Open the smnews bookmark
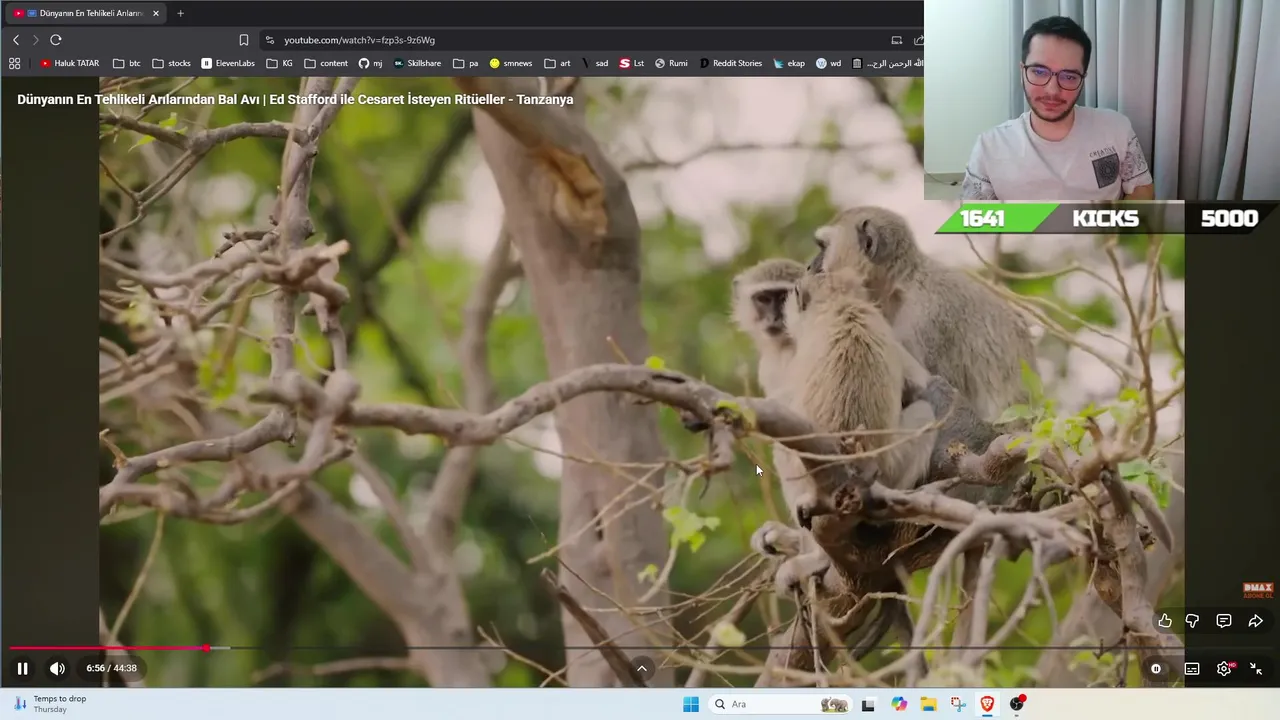Viewport: 1280px width, 720px height. [511, 63]
